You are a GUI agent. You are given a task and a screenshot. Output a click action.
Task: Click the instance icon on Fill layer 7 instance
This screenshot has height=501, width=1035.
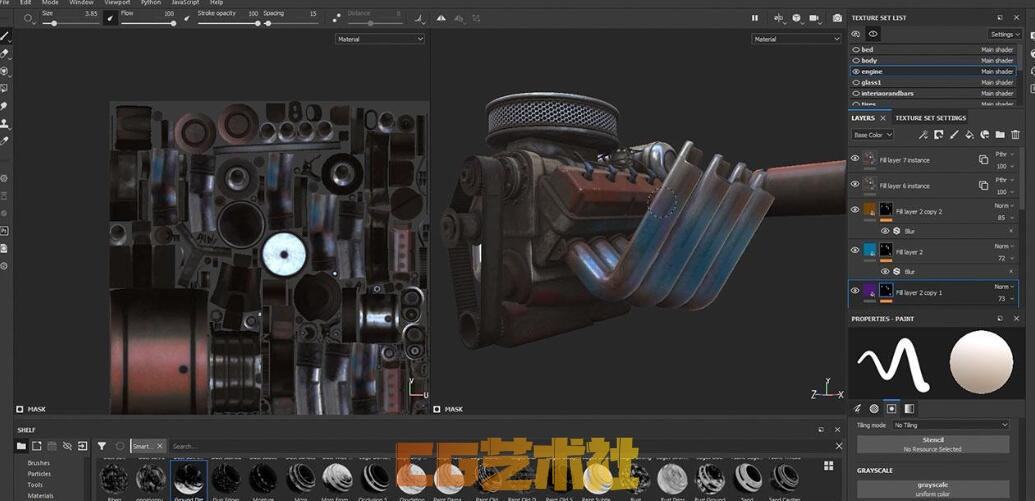point(983,160)
